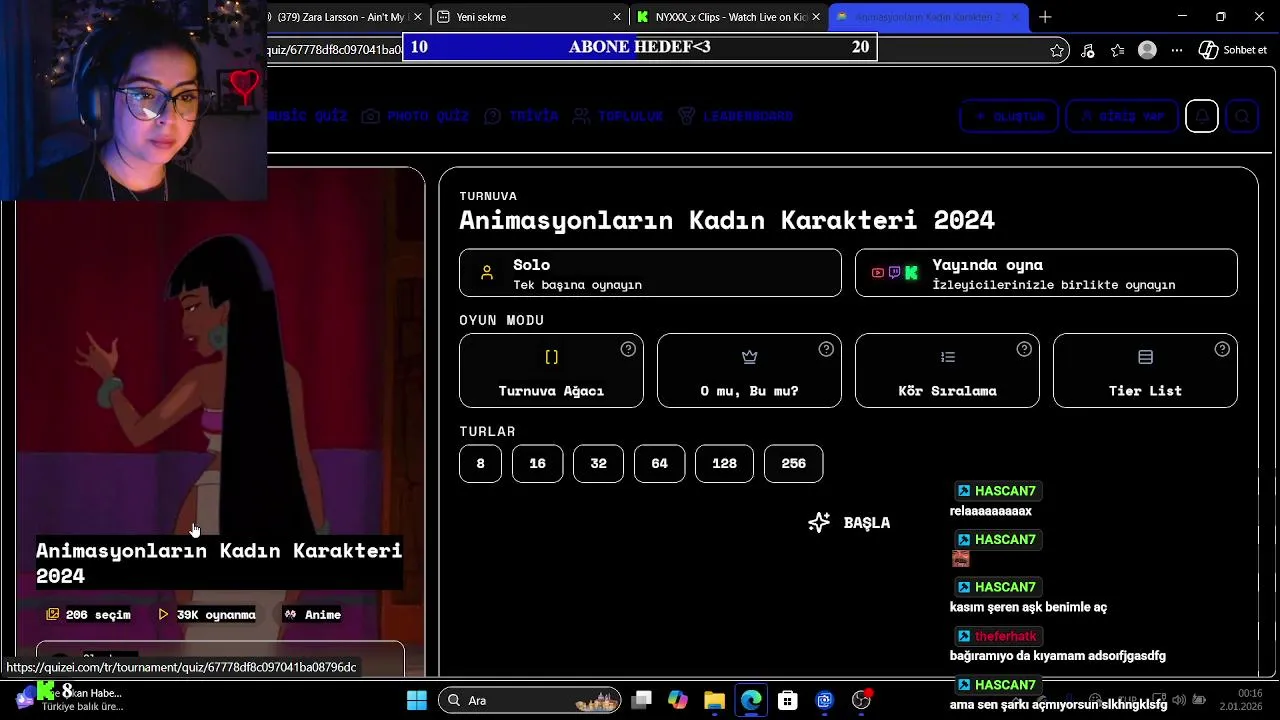Pick 8 rounds option
Image resolution: width=1280 pixels, height=720 pixels.
point(480,464)
